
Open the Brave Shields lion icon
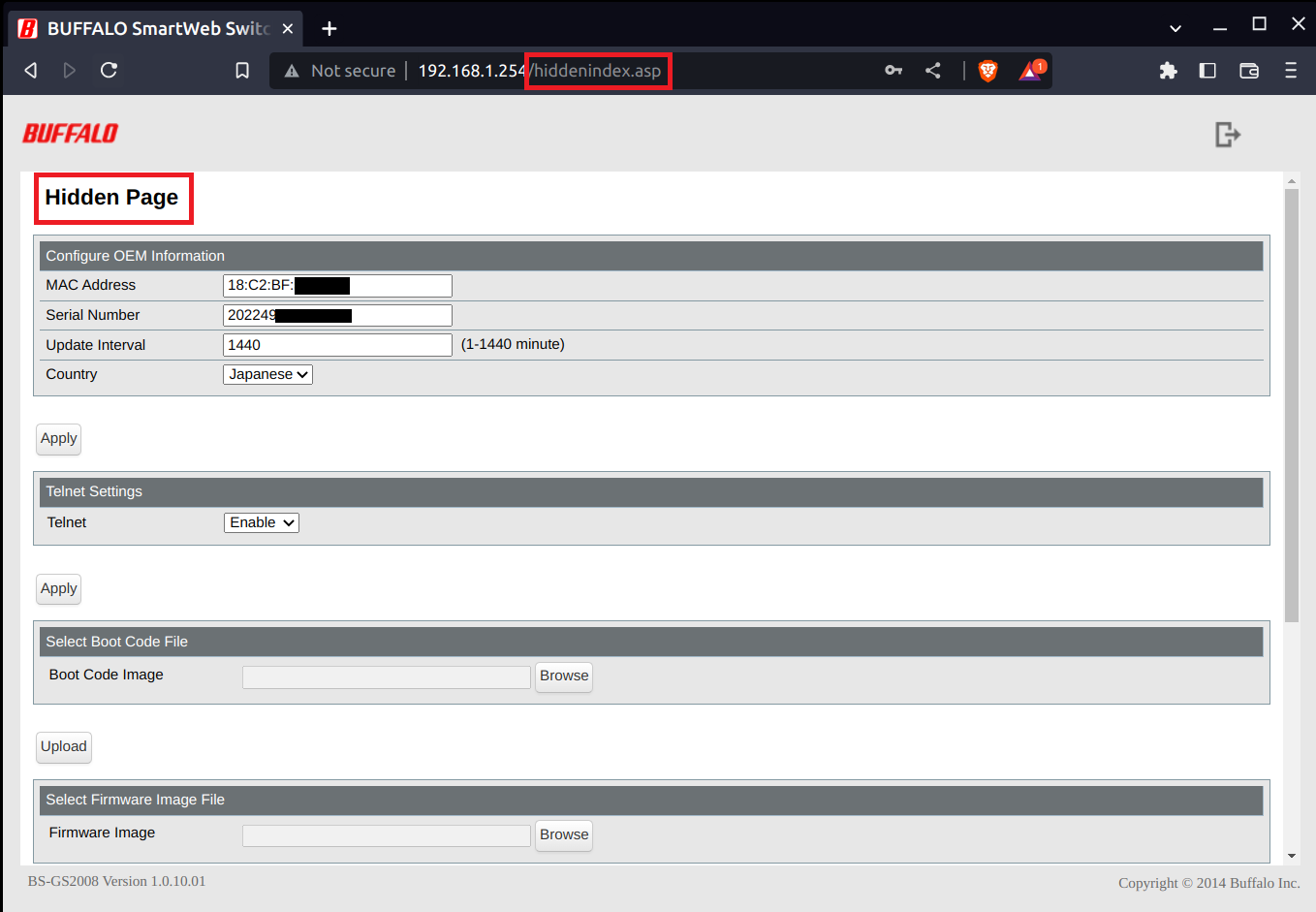coord(987,71)
